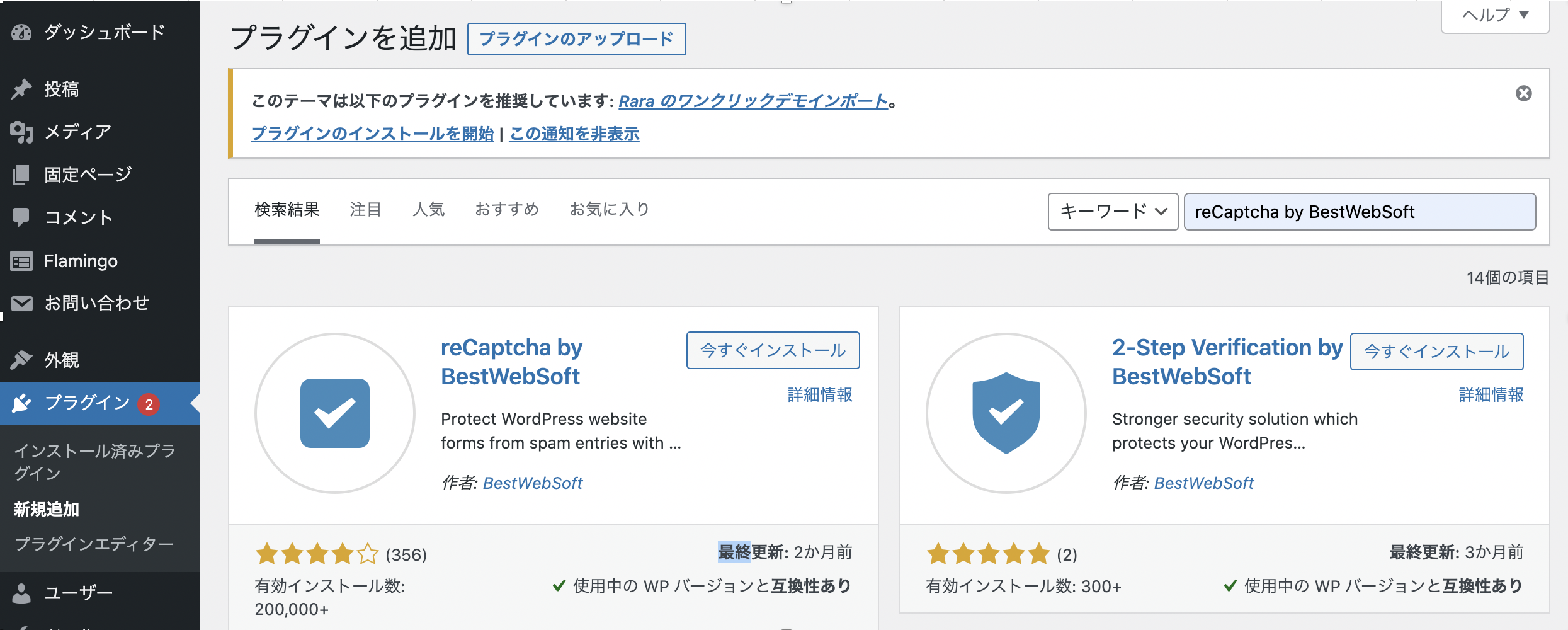Open プラグインエディター submenu item
The height and width of the screenshot is (630, 1568).
click(94, 544)
